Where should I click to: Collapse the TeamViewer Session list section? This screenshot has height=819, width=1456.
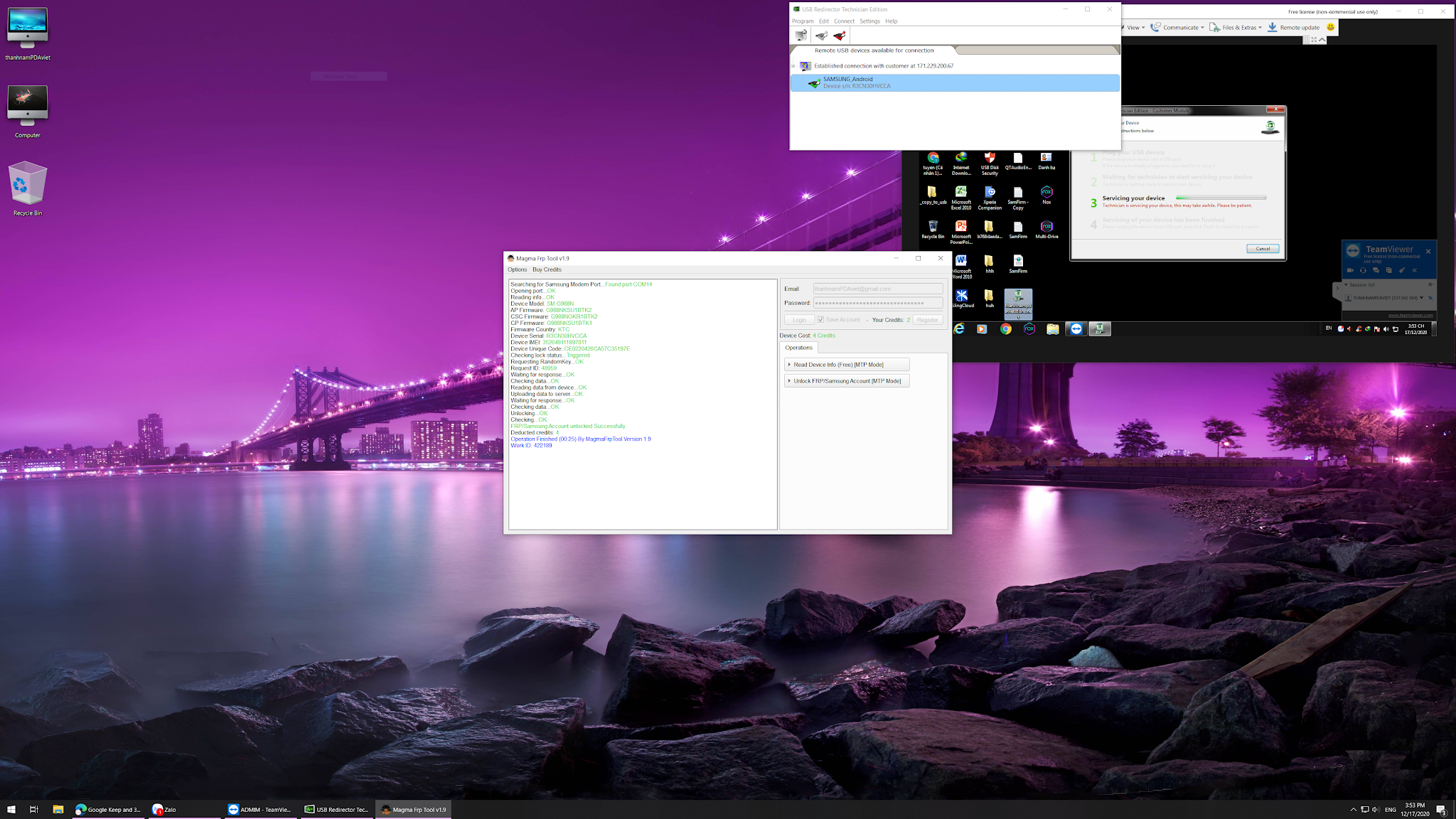point(1346,284)
